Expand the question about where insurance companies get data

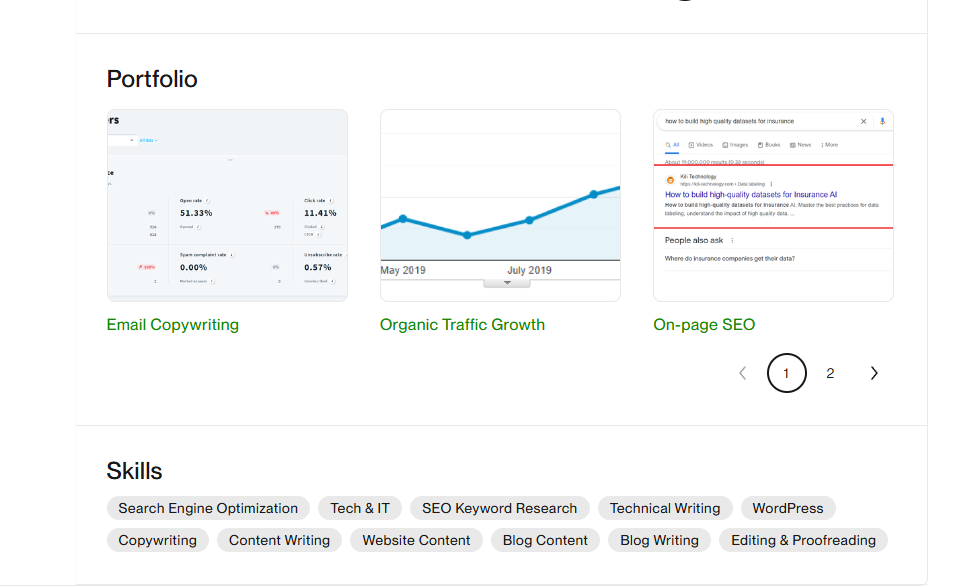(x=730, y=257)
